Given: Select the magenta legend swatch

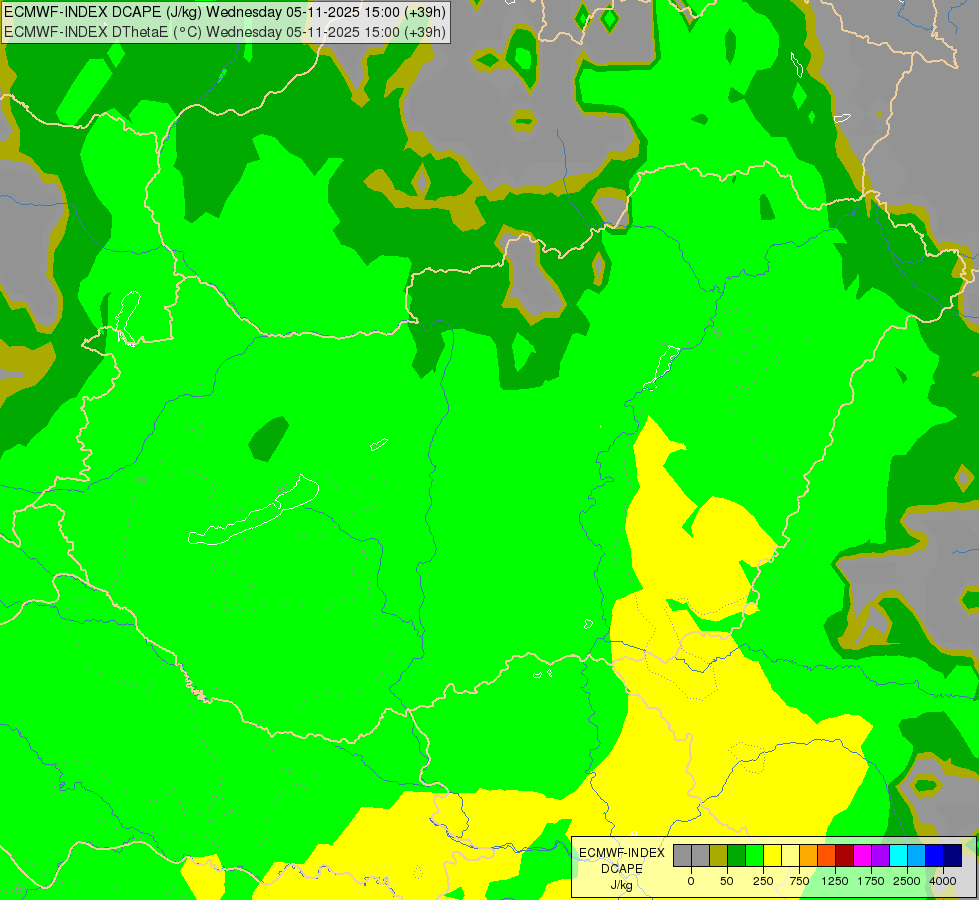Looking at the screenshot, I should (862, 855).
